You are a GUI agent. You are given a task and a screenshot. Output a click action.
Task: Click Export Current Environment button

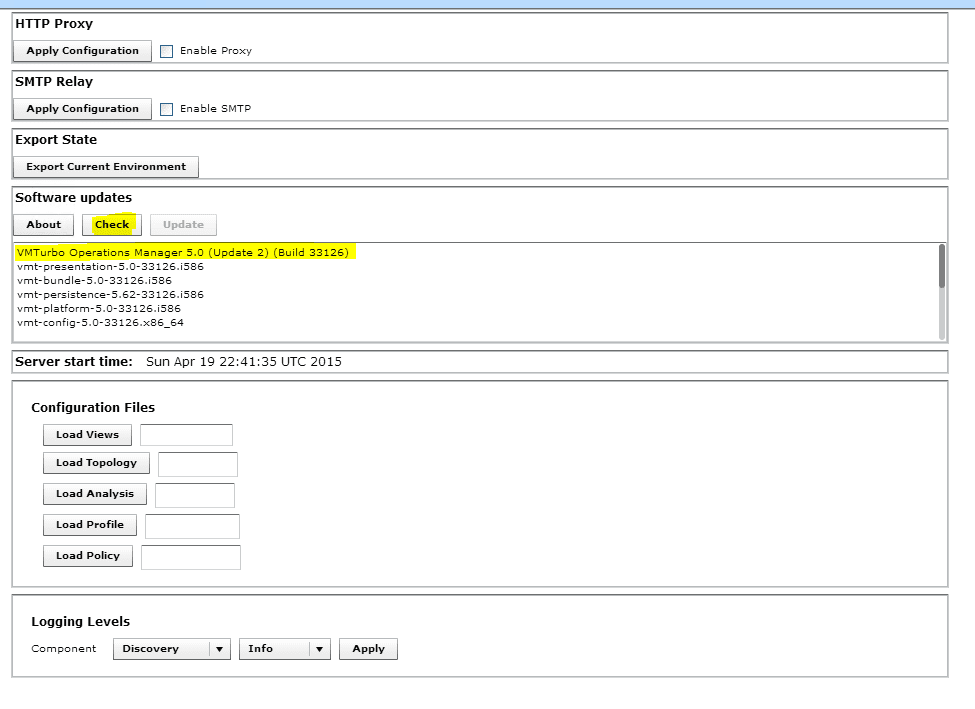pos(106,167)
